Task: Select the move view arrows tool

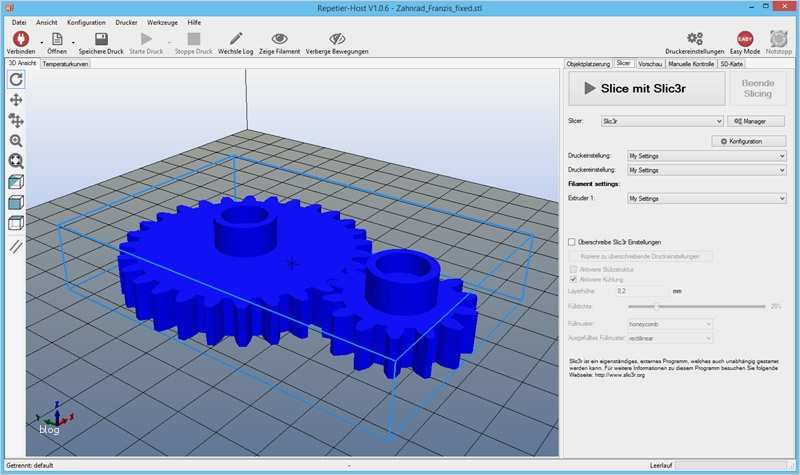Action: point(16,100)
